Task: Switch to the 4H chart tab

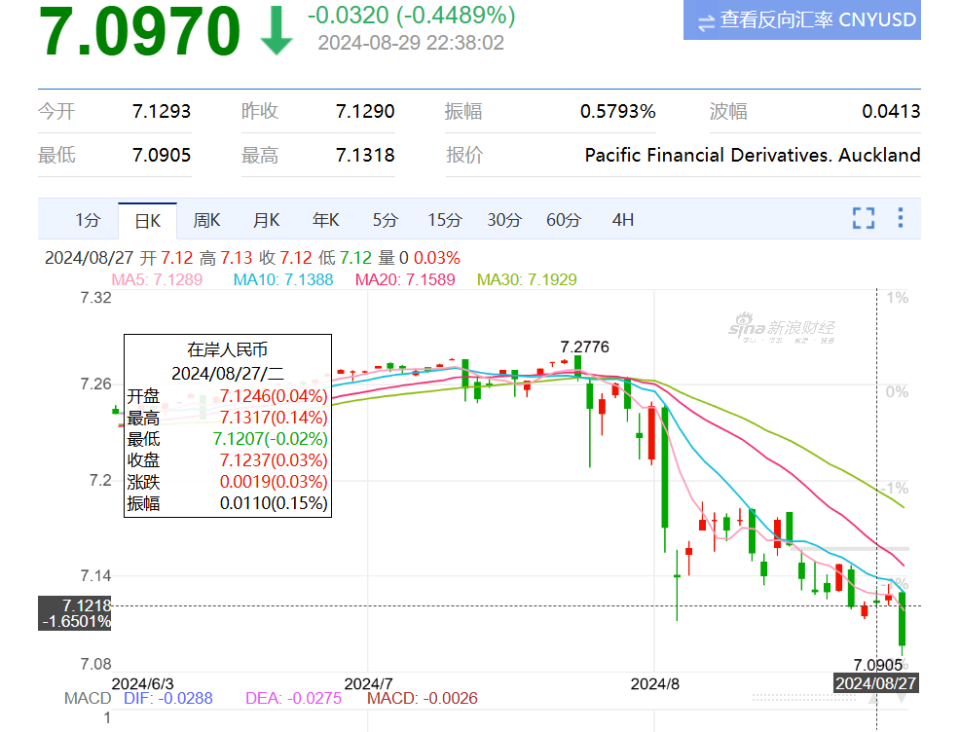Action: tap(623, 220)
